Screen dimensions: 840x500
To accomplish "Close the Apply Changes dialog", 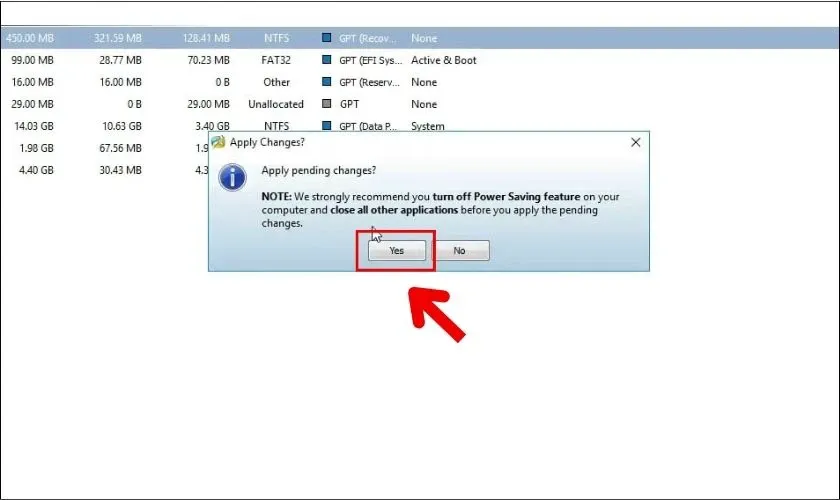I will pos(635,143).
